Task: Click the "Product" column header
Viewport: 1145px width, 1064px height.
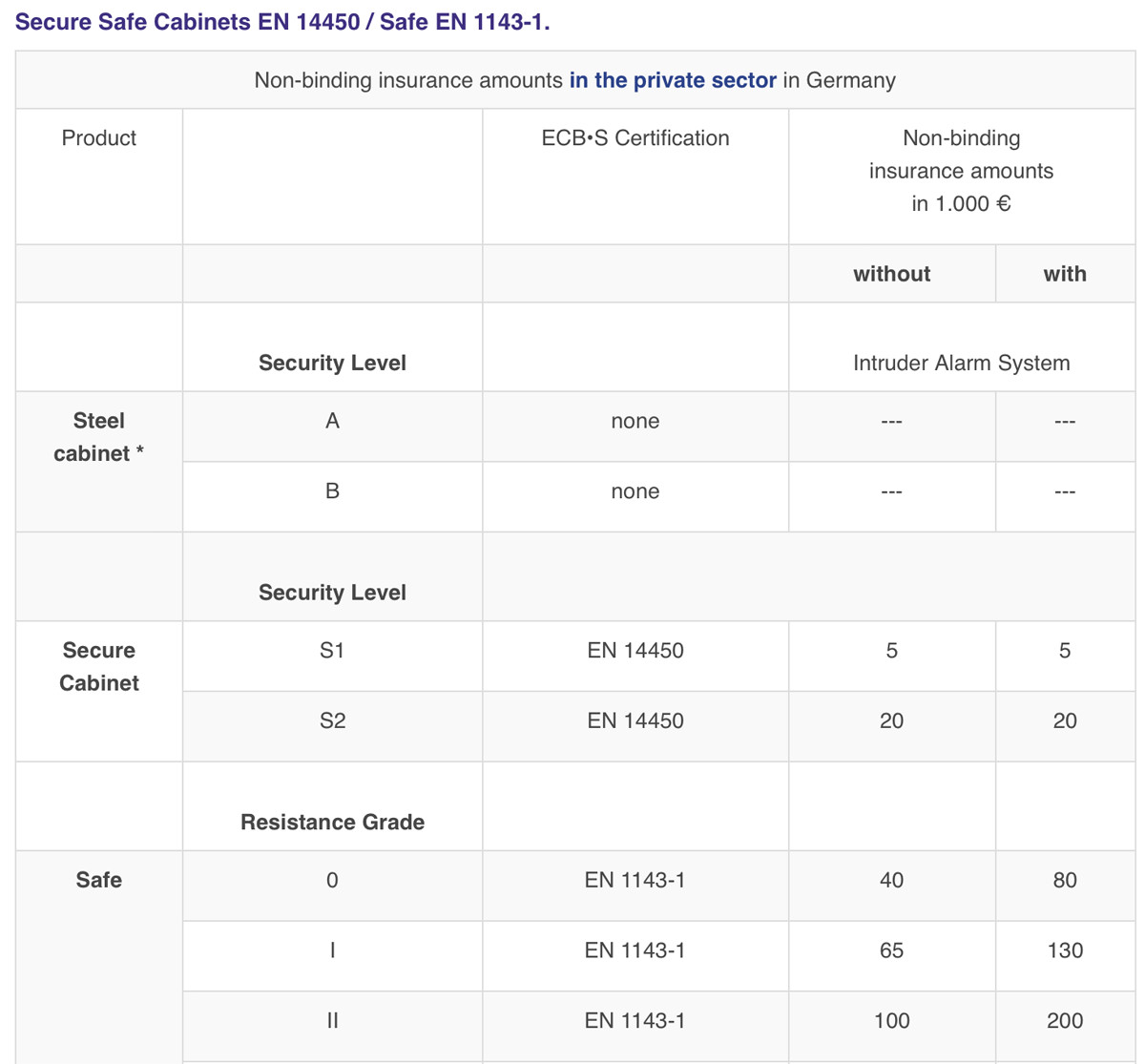Action: 98,138
